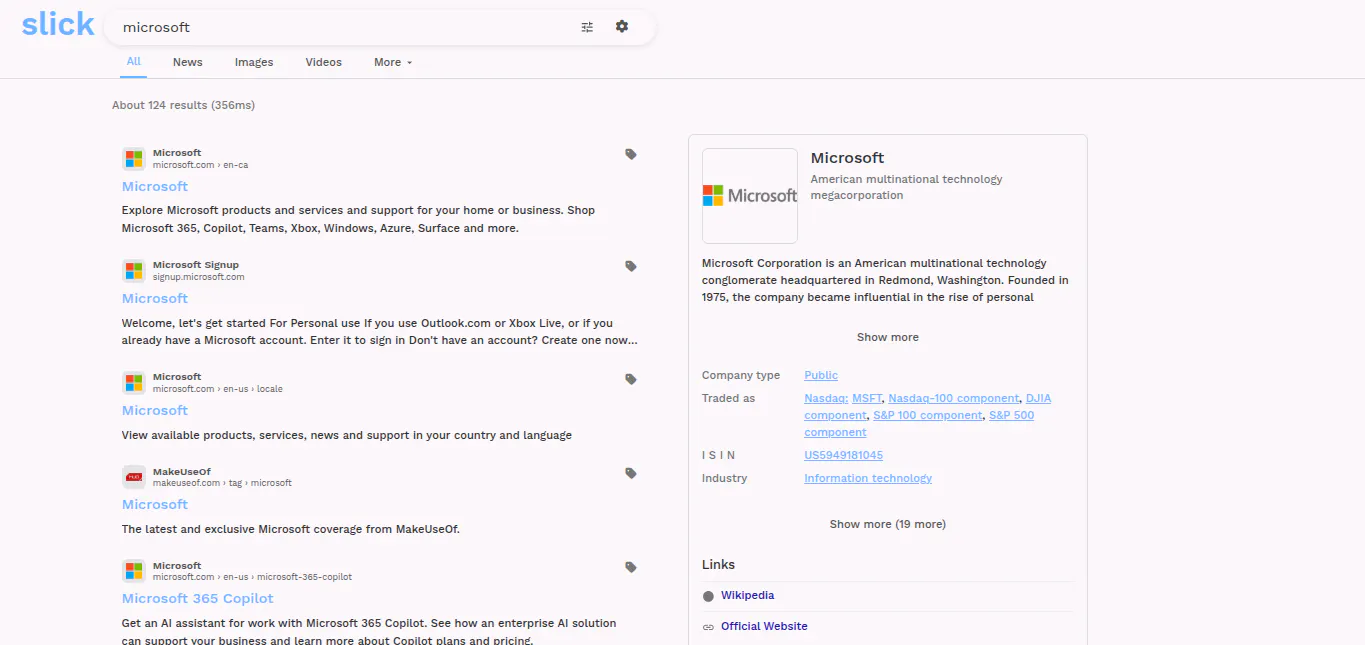Click the Wikipedia link circle icon
Screen dimensions: 1365x645
click(708, 596)
